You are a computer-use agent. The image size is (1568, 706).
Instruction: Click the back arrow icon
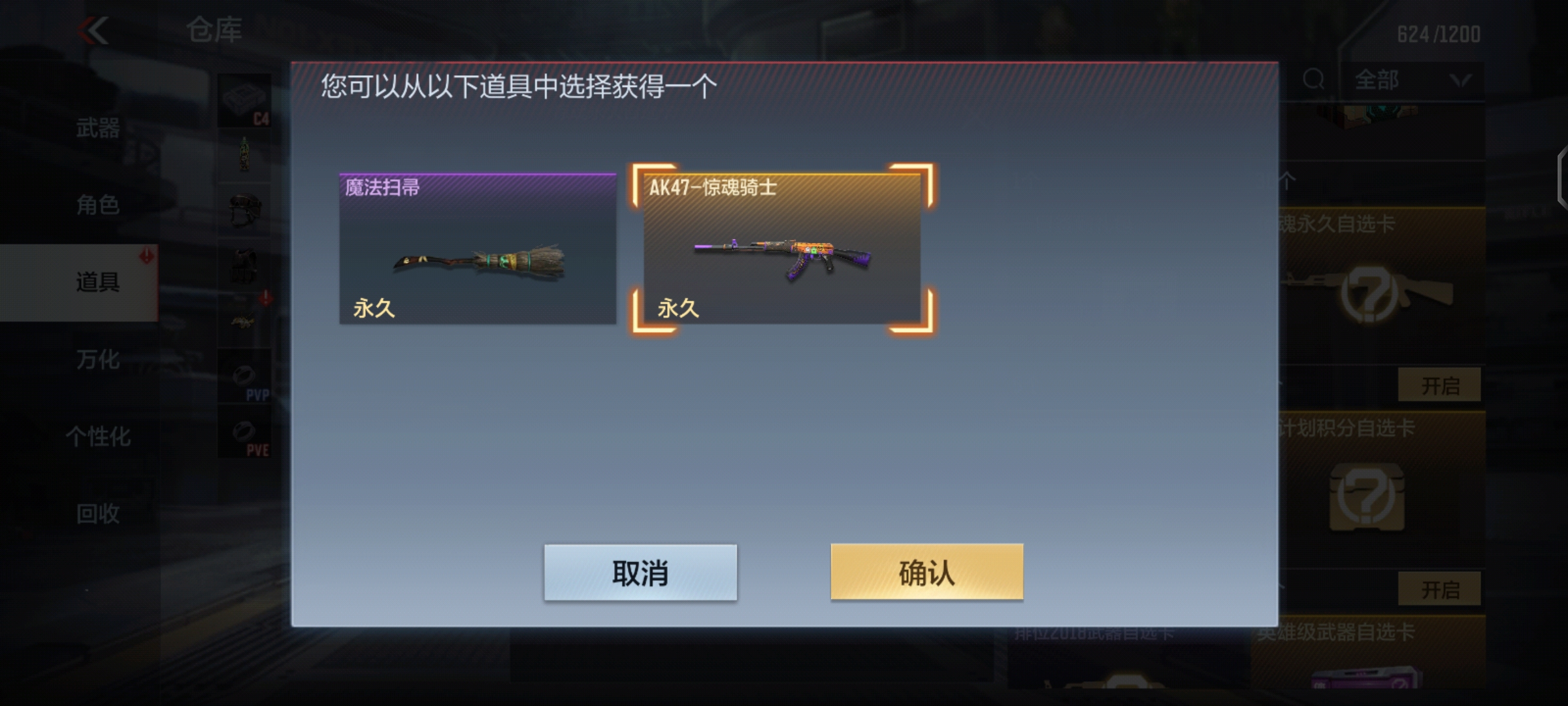93,31
